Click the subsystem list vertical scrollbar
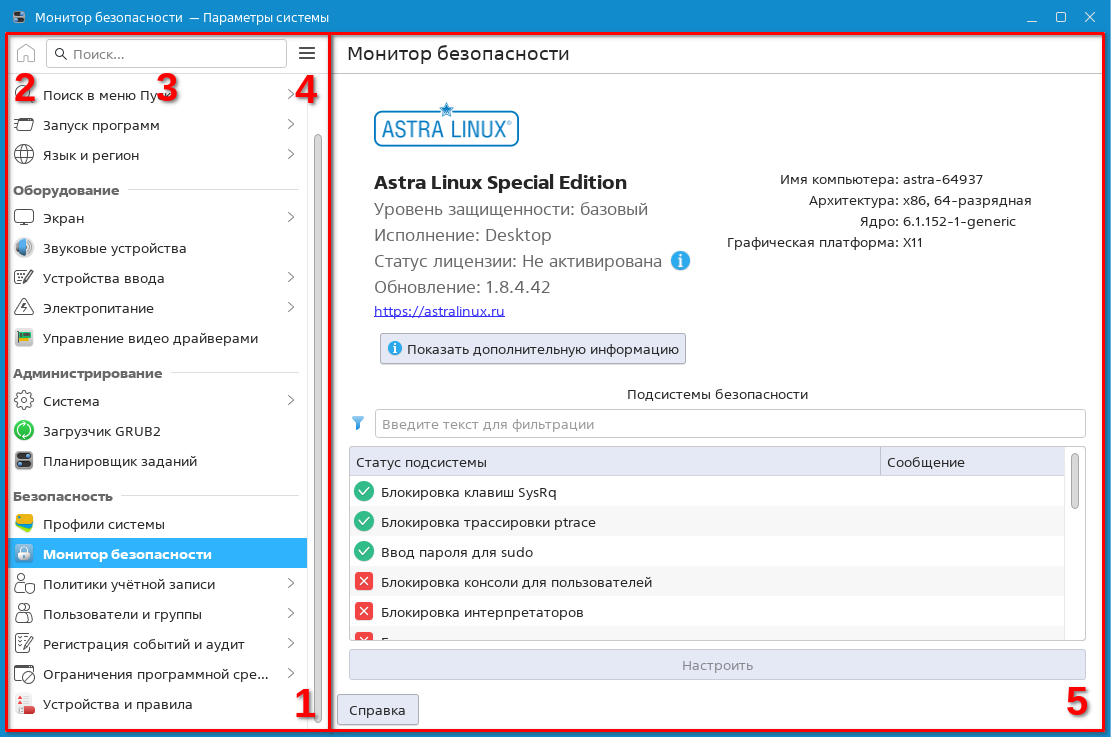 tap(1075, 481)
